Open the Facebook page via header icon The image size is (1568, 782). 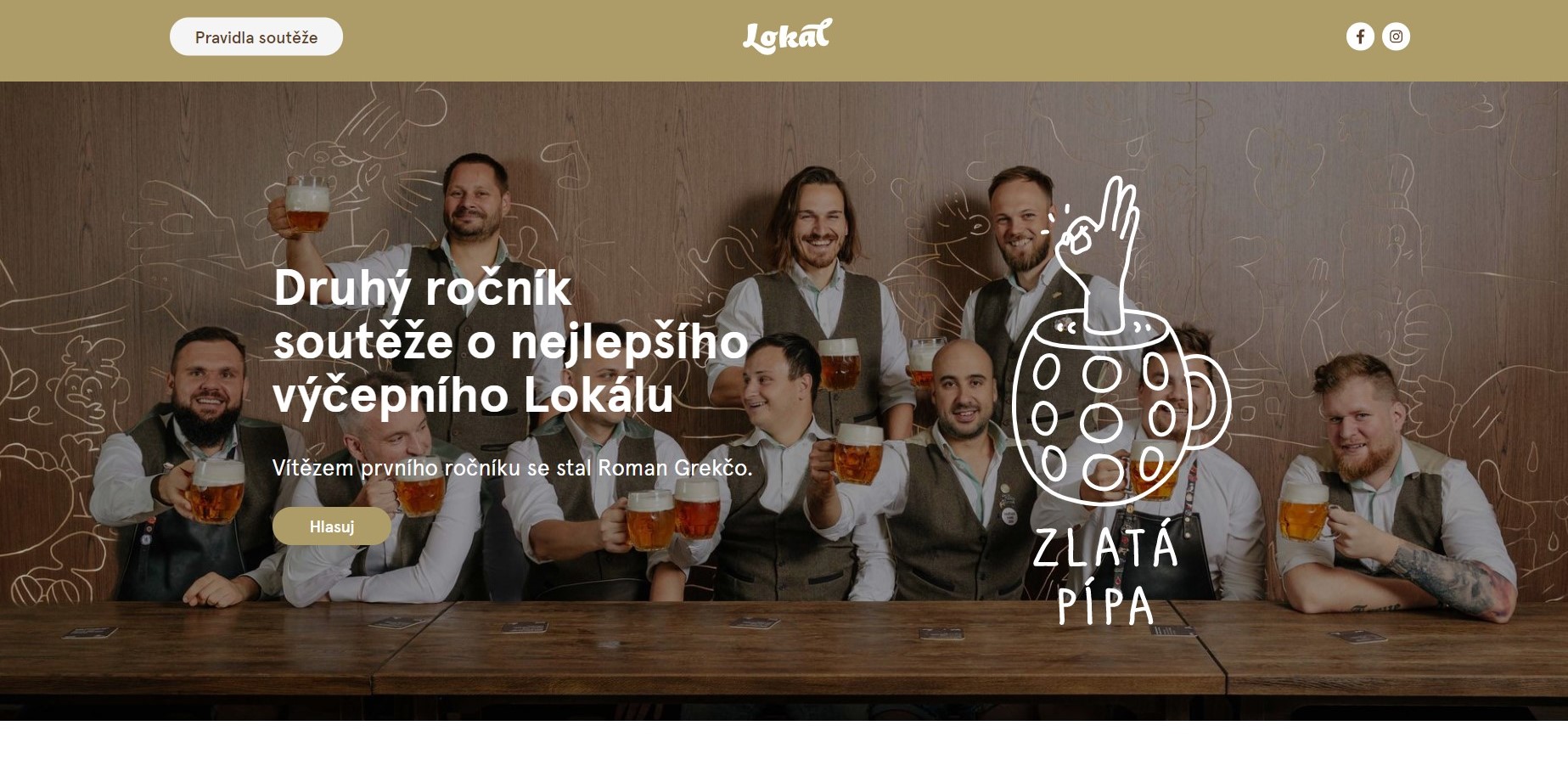pos(1360,37)
